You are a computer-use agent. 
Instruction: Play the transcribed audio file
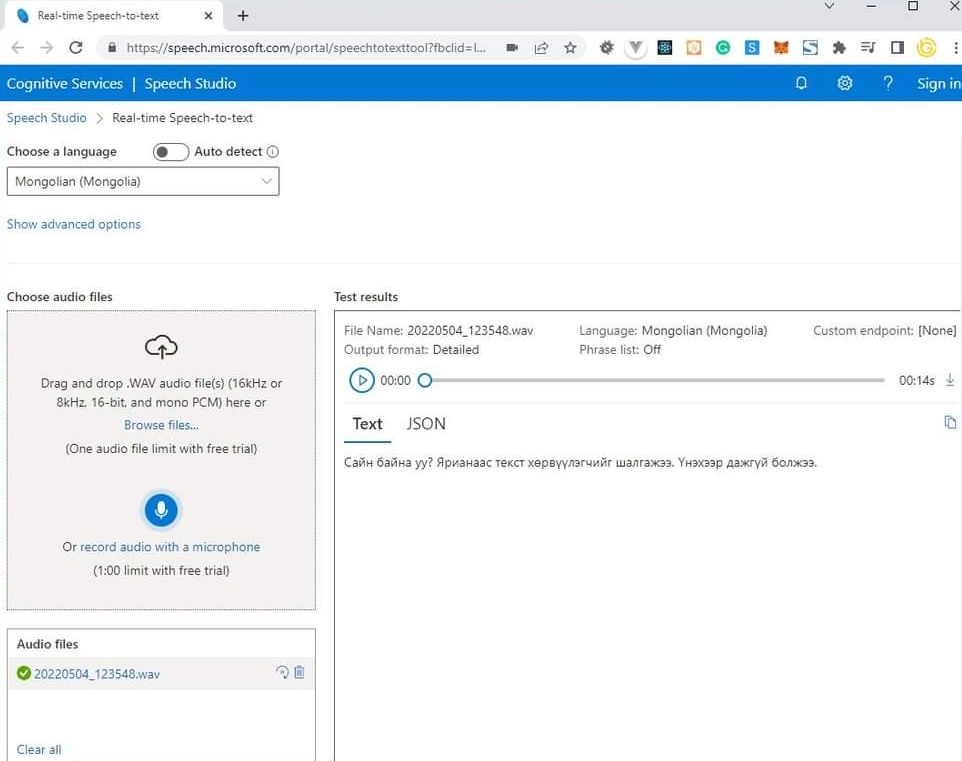[x=362, y=380]
